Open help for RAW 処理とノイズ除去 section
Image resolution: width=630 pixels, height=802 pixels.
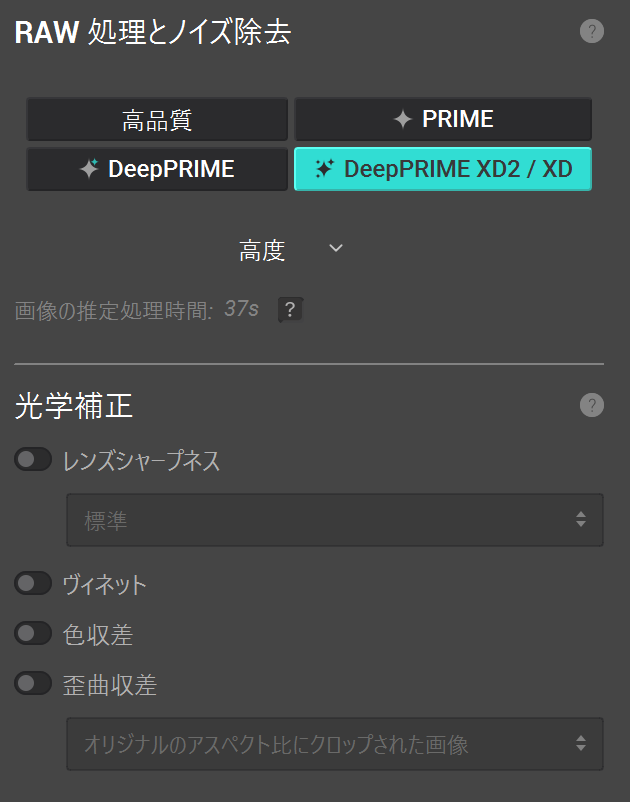(592, 31)
